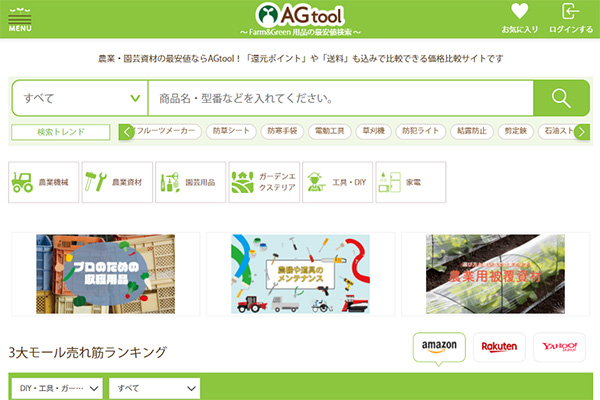This screenshot has width=600, height=400.
Task: Open 農業用被覆資材 banner
Action: [495, 274]
